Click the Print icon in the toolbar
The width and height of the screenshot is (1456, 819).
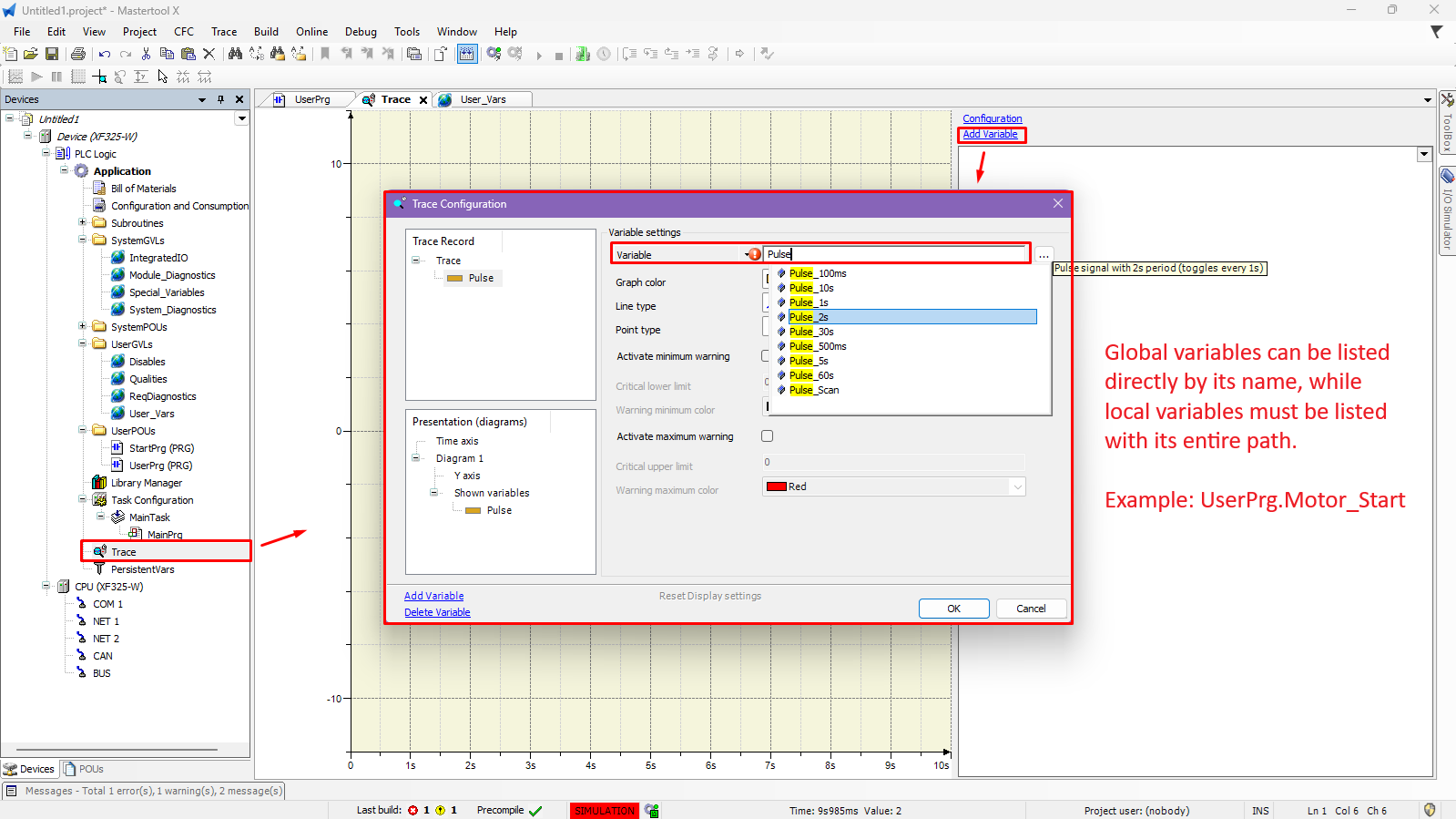tap(78, 55)
